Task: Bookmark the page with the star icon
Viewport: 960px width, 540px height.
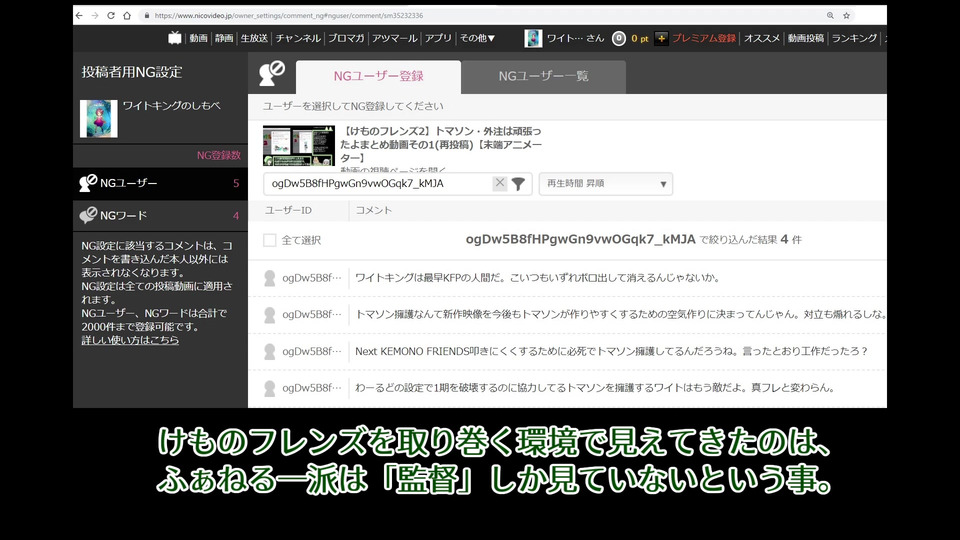Action: (846, 15)
